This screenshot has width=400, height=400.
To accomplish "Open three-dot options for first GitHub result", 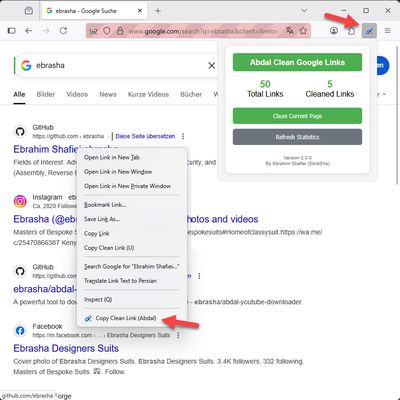I will [x=183, y=136].
